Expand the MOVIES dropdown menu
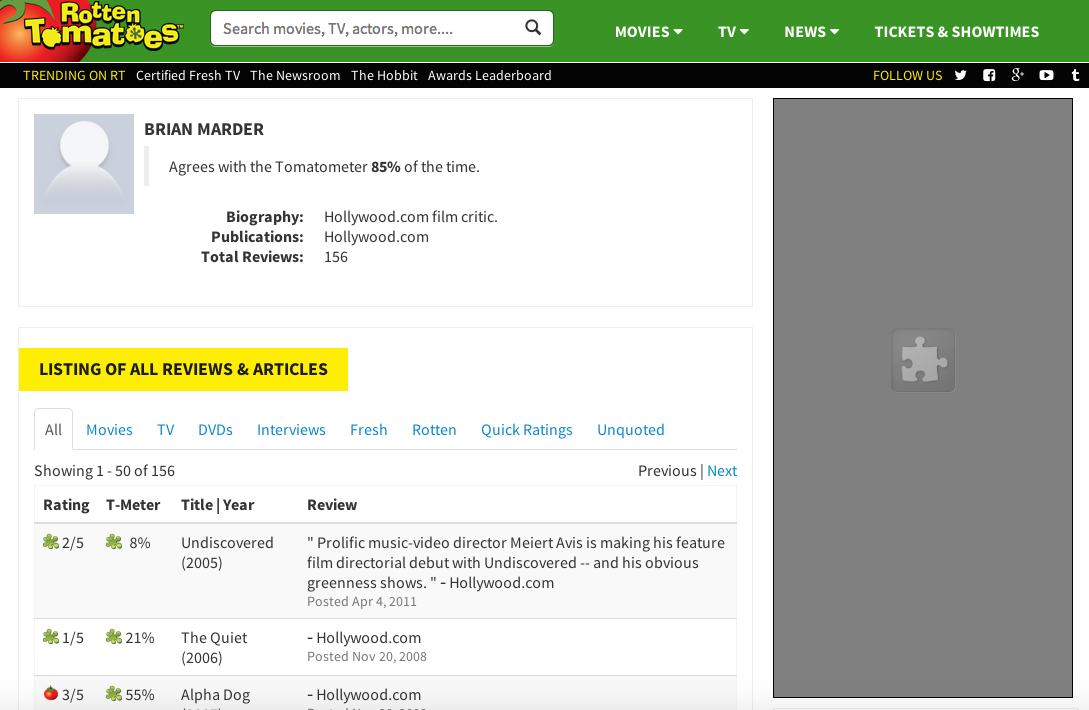Screen dimensions: 1089x710 [x=649, y=32]
